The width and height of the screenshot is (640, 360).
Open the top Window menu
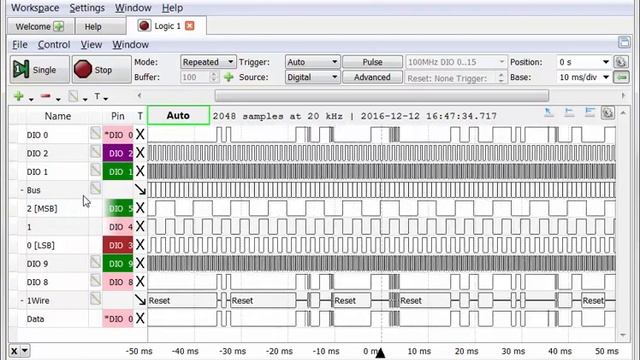[133, 8]
